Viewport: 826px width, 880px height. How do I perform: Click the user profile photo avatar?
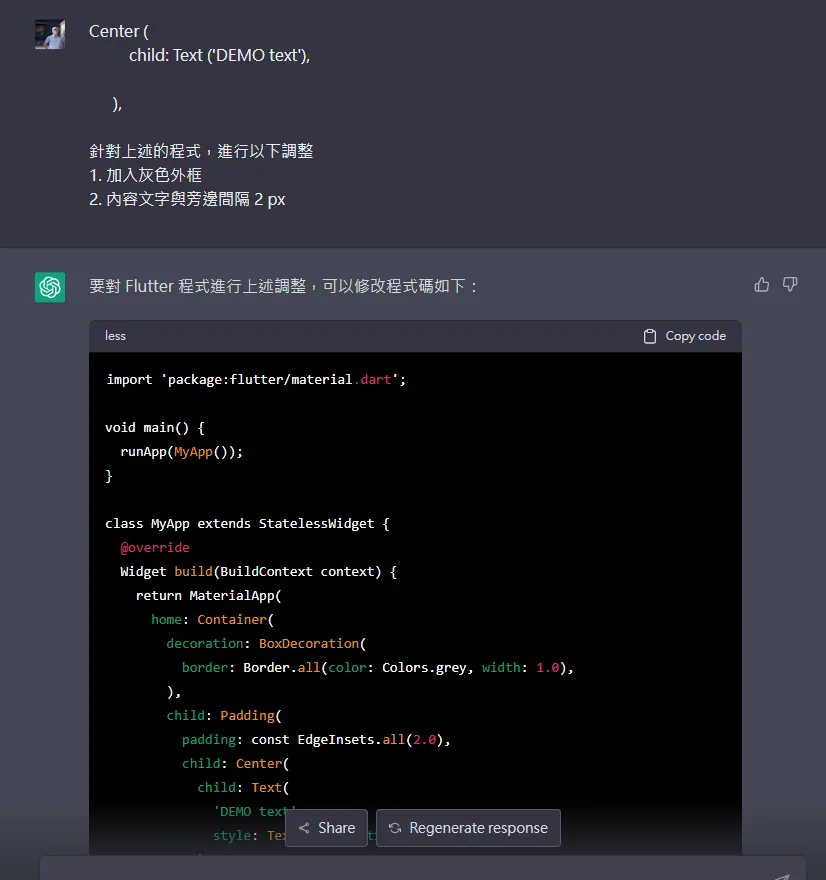click(x=50, y=34)
